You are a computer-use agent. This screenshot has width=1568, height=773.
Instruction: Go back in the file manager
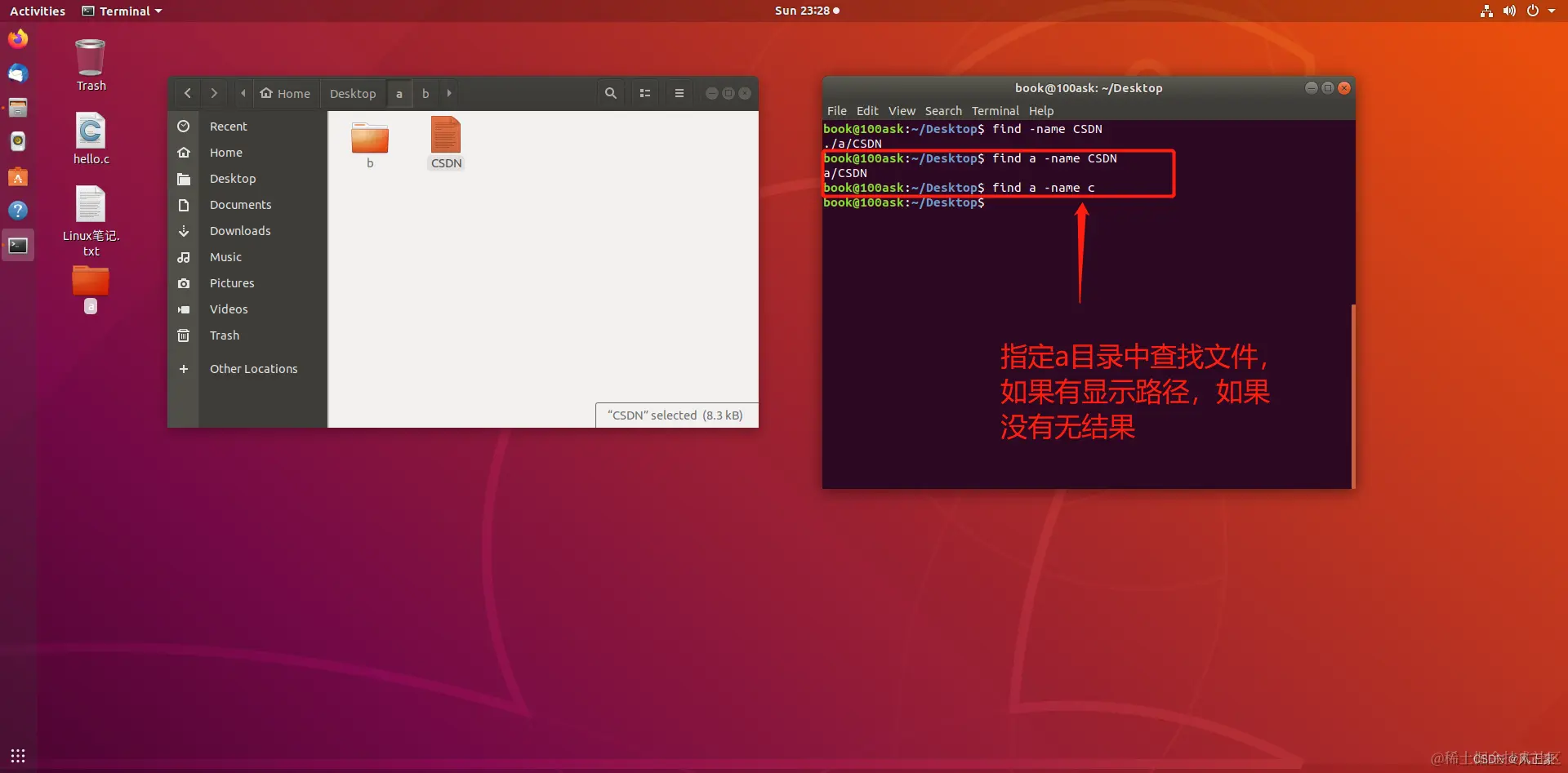(x=188, y=93)
